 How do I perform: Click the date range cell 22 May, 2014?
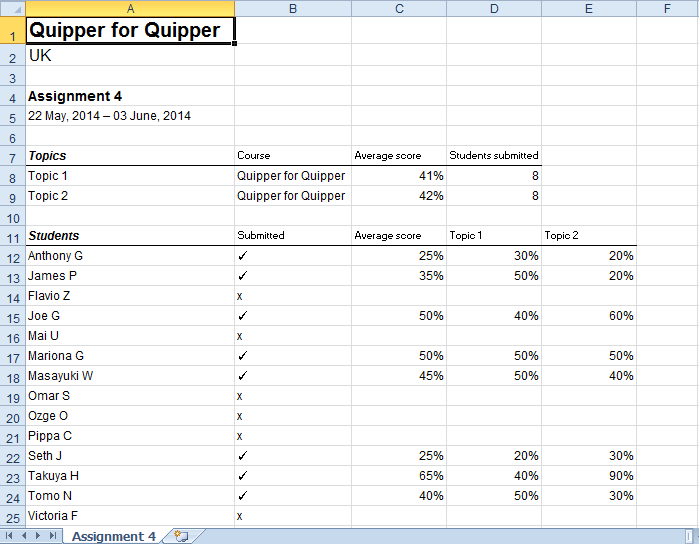[x=130, y=116]
